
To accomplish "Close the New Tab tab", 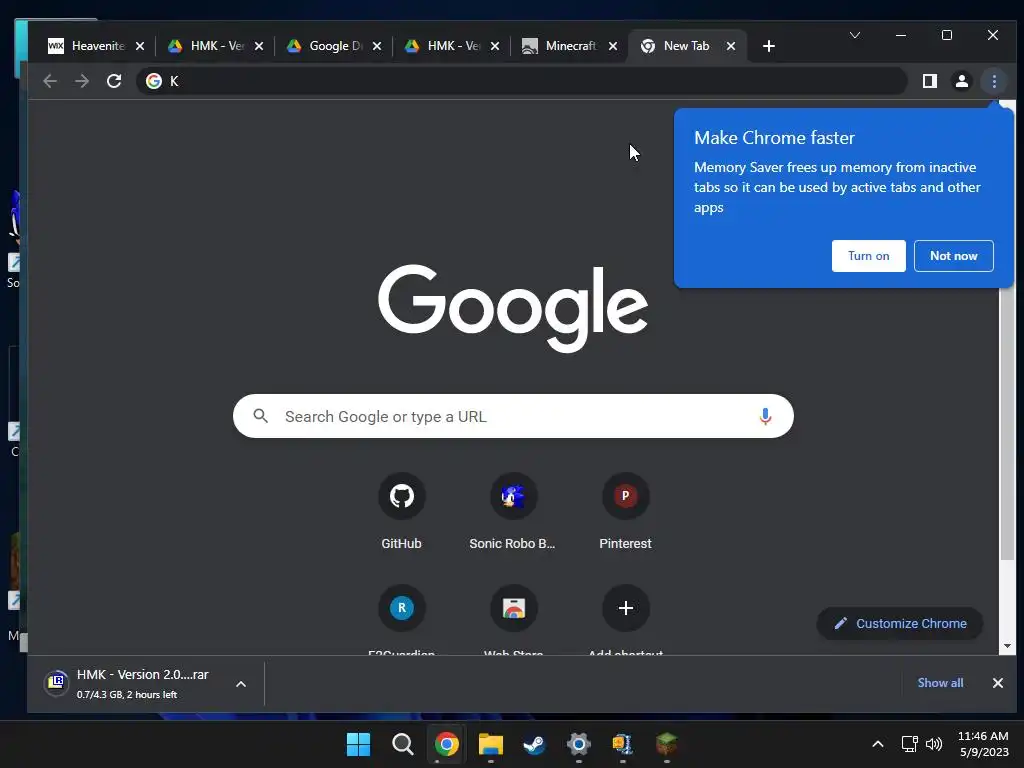I will pos(731,46).
